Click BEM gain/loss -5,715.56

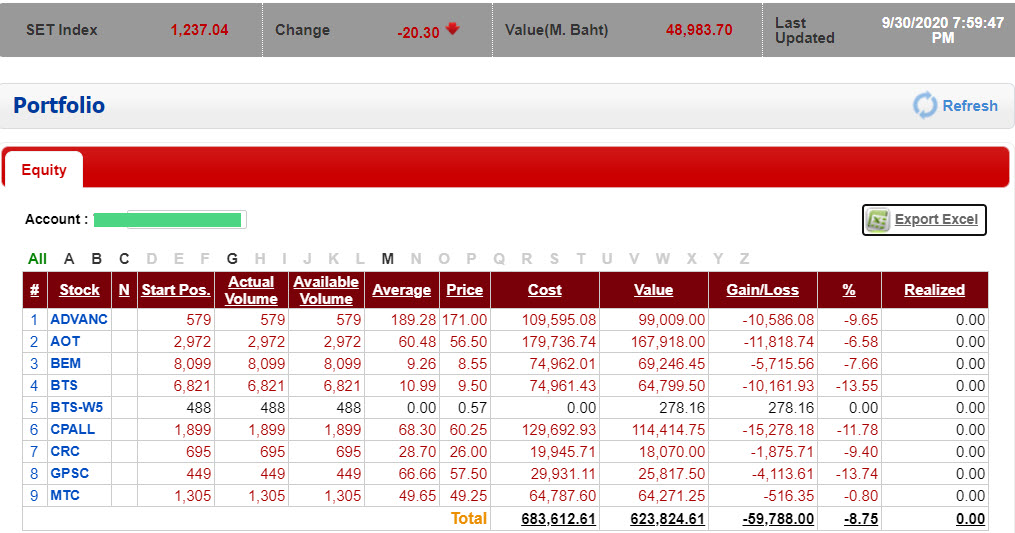pos(782,364)
